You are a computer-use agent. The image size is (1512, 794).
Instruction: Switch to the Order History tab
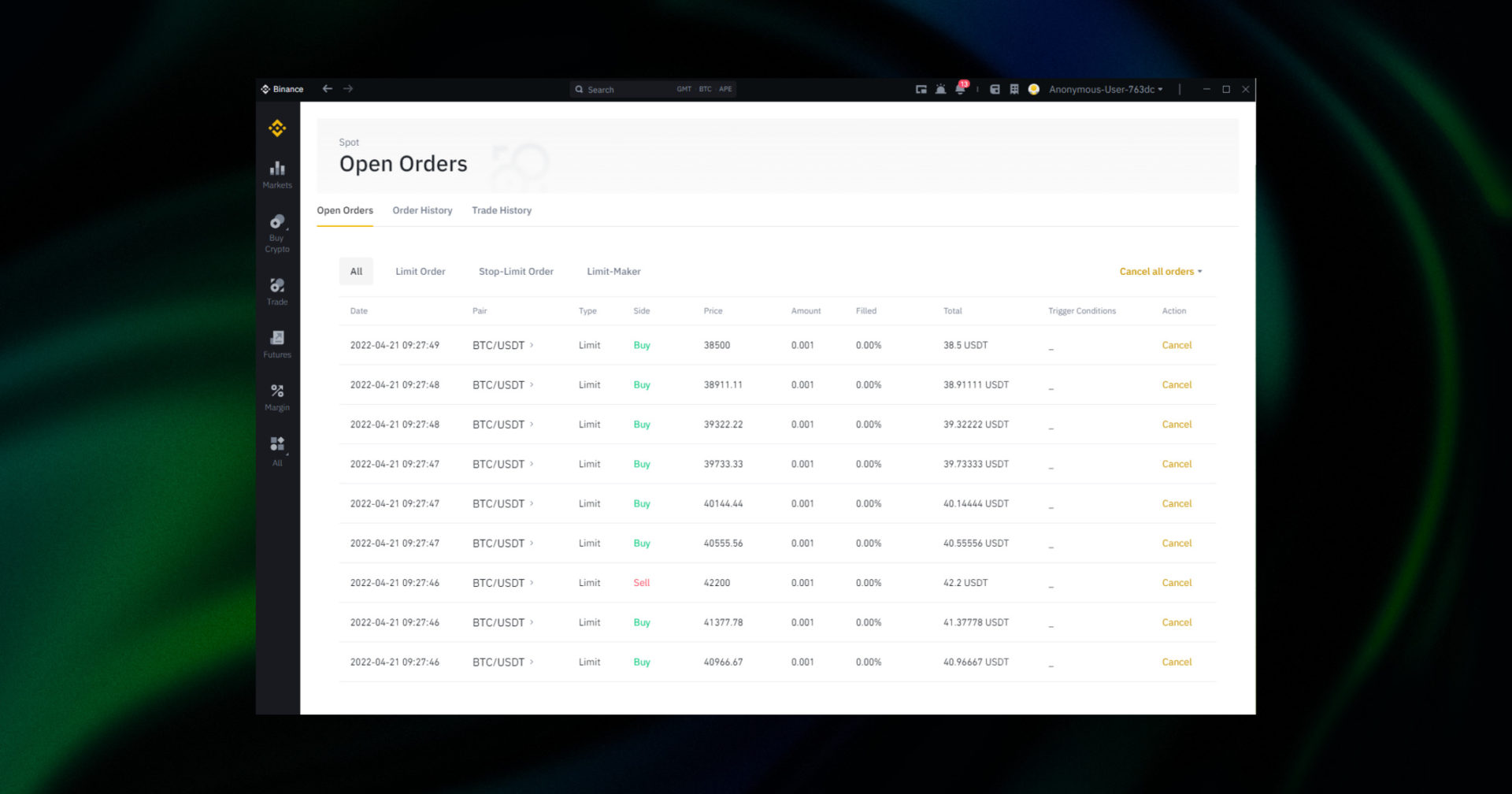pyautogui.click(x=422, y=210)
